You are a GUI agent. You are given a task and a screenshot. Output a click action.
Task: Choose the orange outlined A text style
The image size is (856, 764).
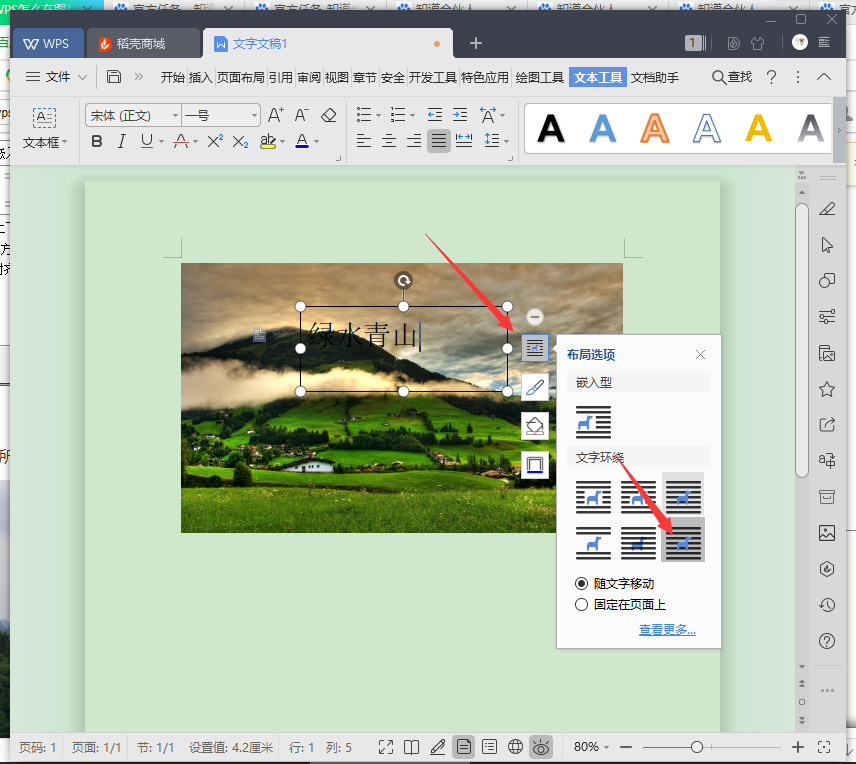click(x=655, y=128)
